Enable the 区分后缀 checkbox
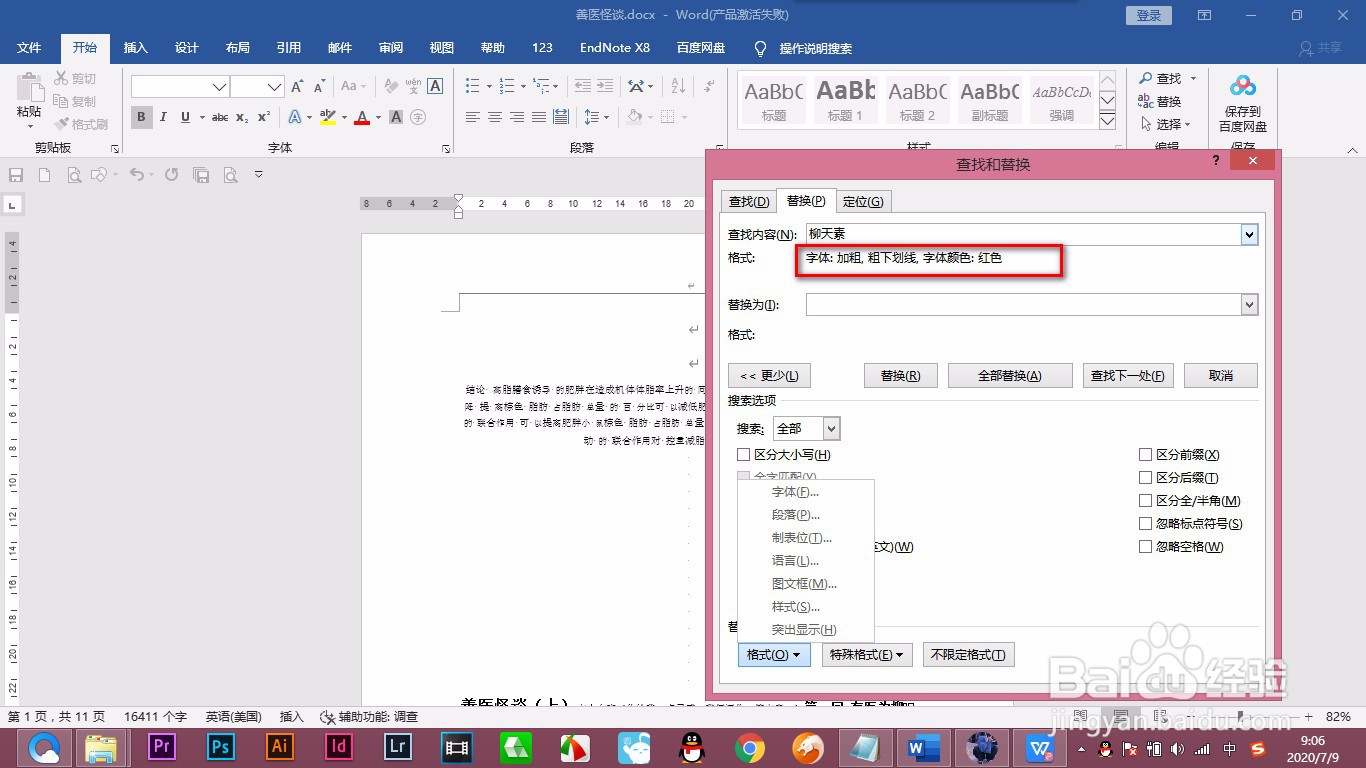 pyautogui.click(x=1146, y=478)
